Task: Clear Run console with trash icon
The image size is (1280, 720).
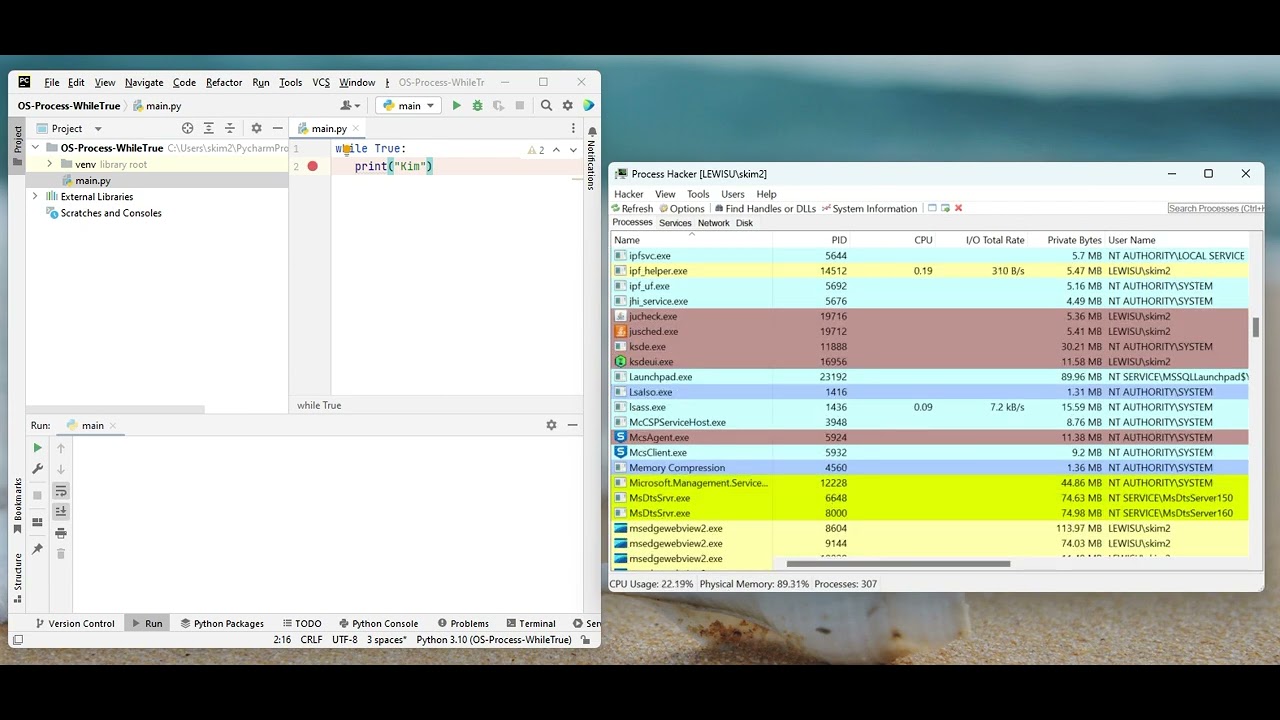Action: 60,553
